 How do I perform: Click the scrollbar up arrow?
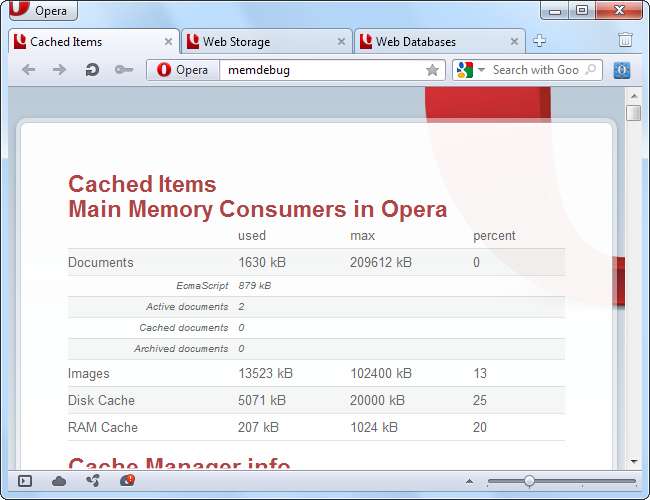[633, 96]
